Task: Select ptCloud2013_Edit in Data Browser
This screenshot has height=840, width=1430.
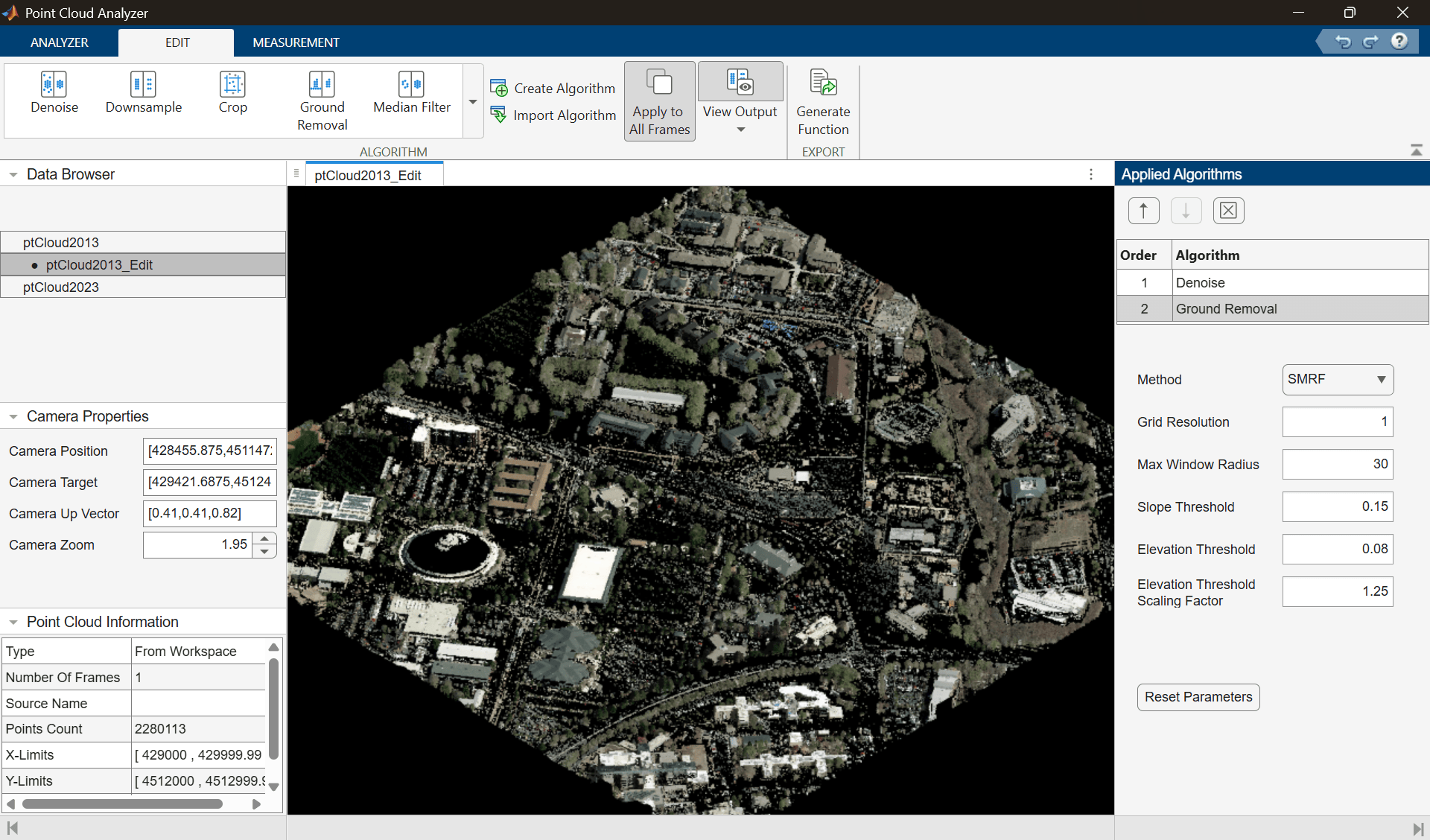Action: (x=143, y=264)
